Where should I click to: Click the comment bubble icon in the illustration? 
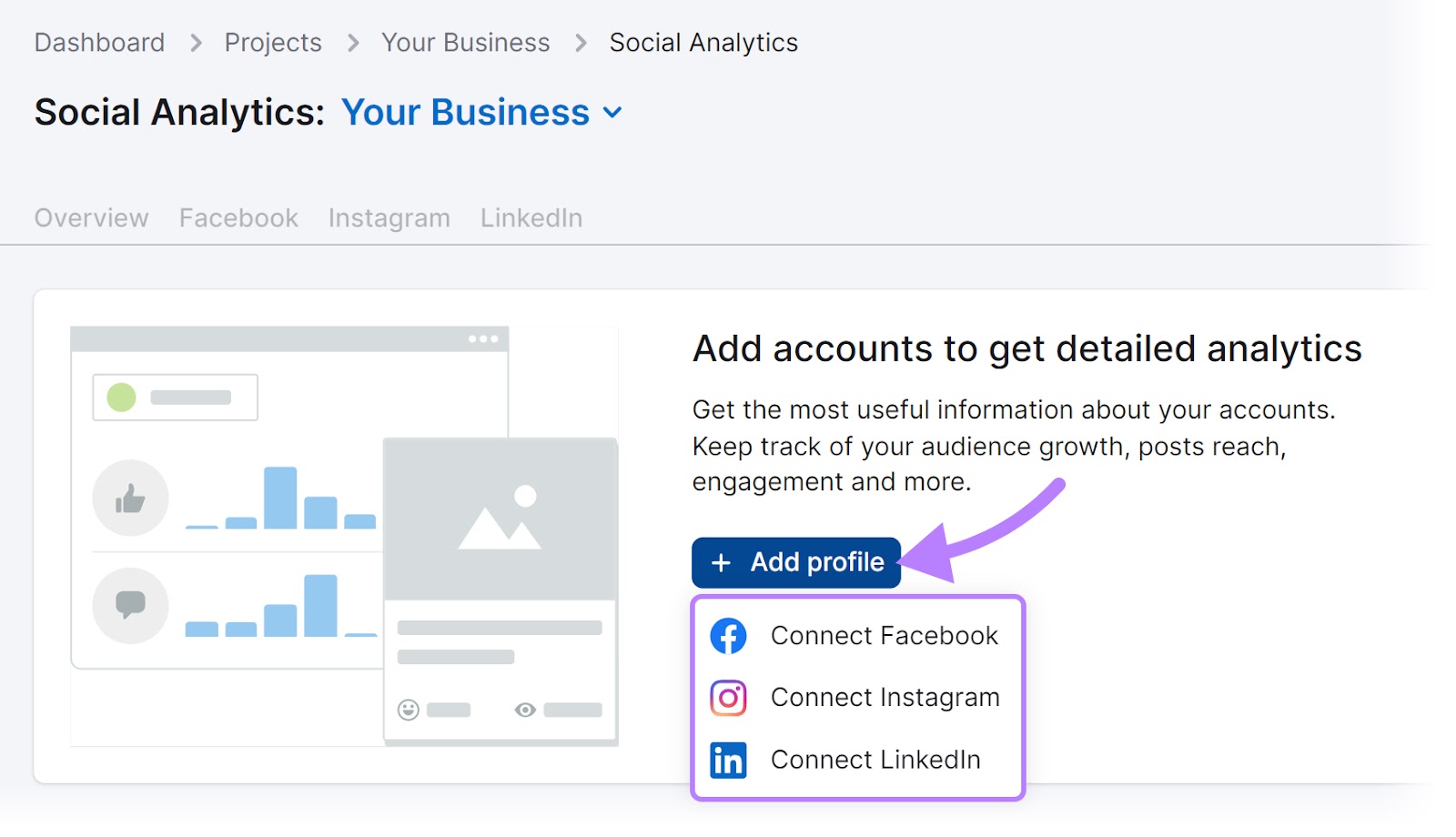point(130,605)
